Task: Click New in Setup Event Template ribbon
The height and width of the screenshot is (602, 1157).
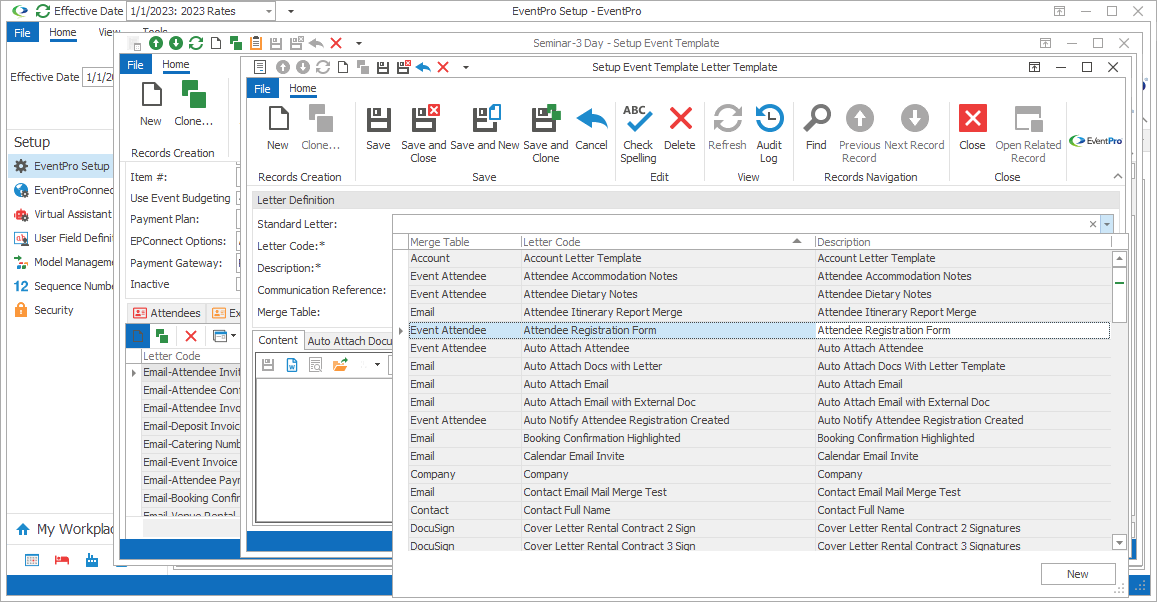Action: (151, 104)
